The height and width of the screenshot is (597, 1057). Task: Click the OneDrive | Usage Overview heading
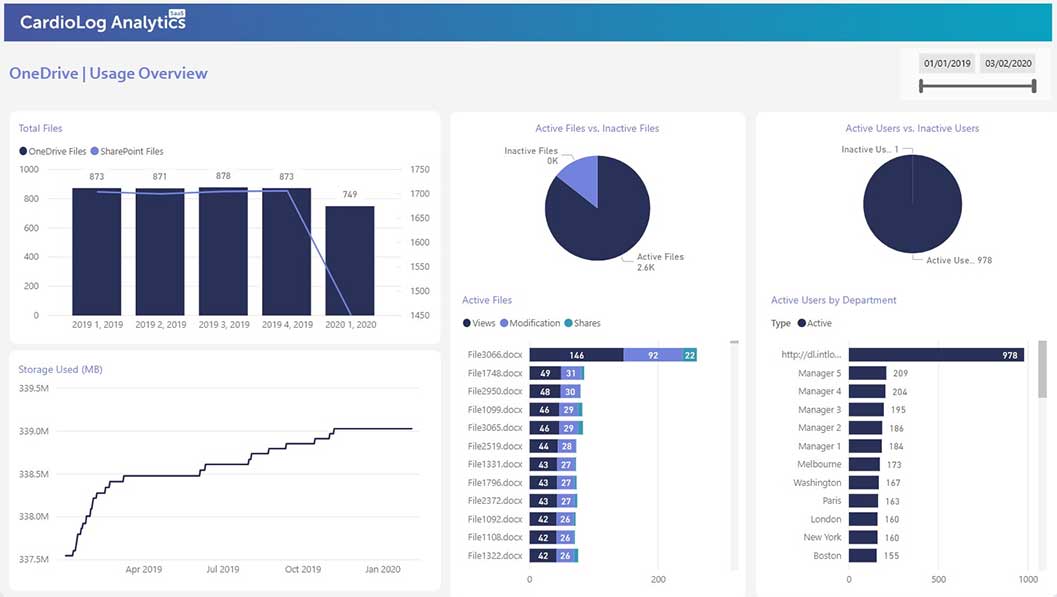[x=109, y=73]
